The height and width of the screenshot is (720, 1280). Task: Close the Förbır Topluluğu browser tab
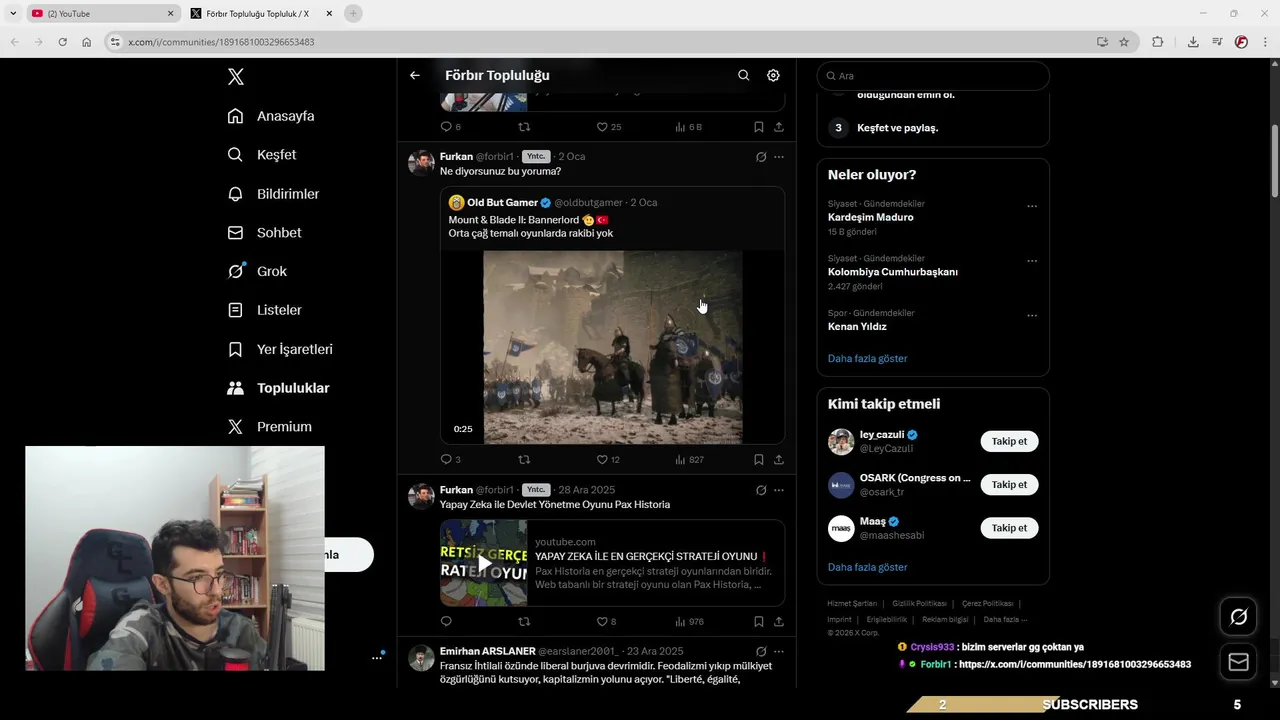point(329,14)
